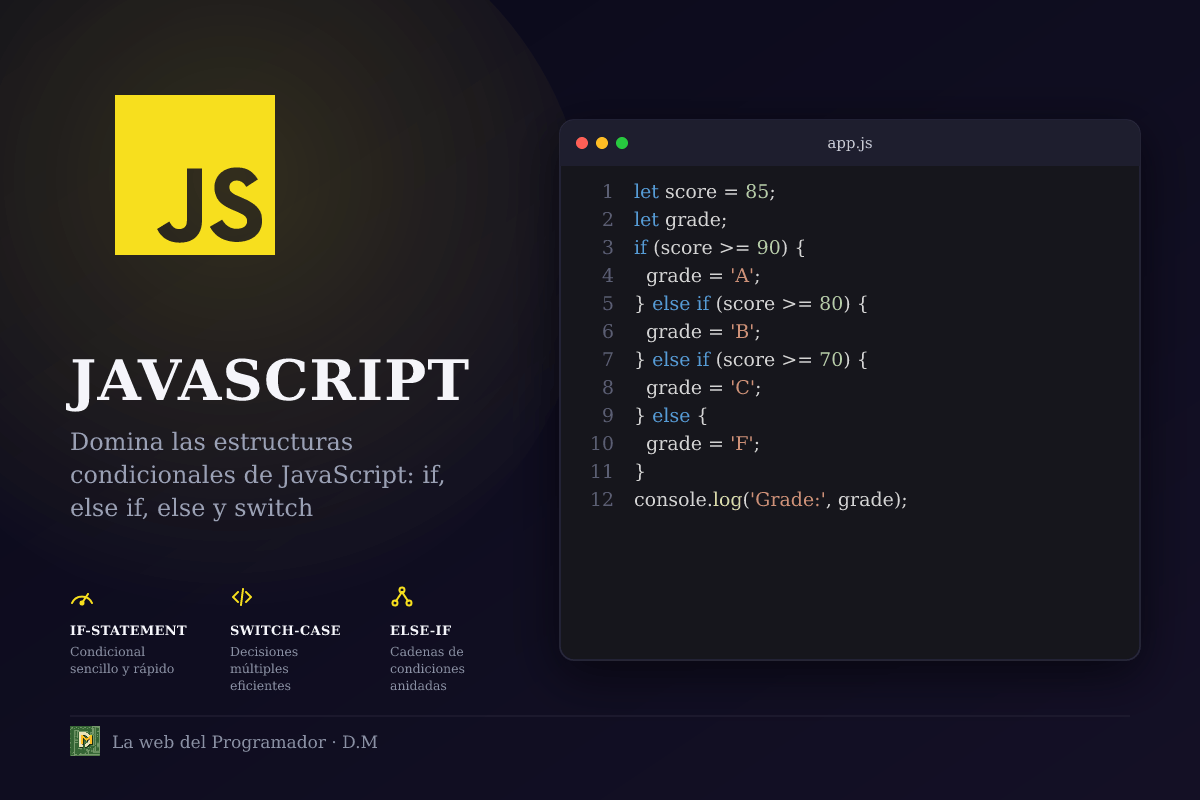The width and height of the screenshot is (1200, 800).
Task: Click the SWITCH-CASE label
Action: (x=285, y=631)
